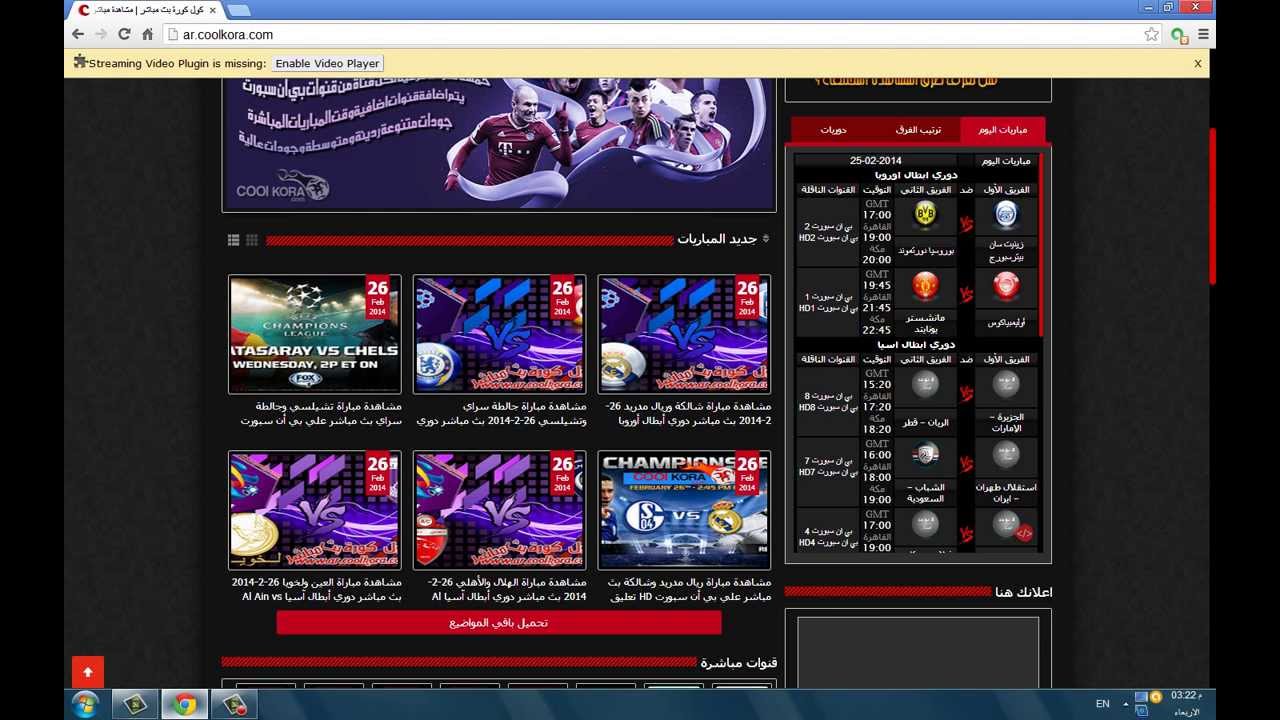Click the Cool Kora banner image
Viewport: 1280px width, 720px height.
(x=499, y=144)
